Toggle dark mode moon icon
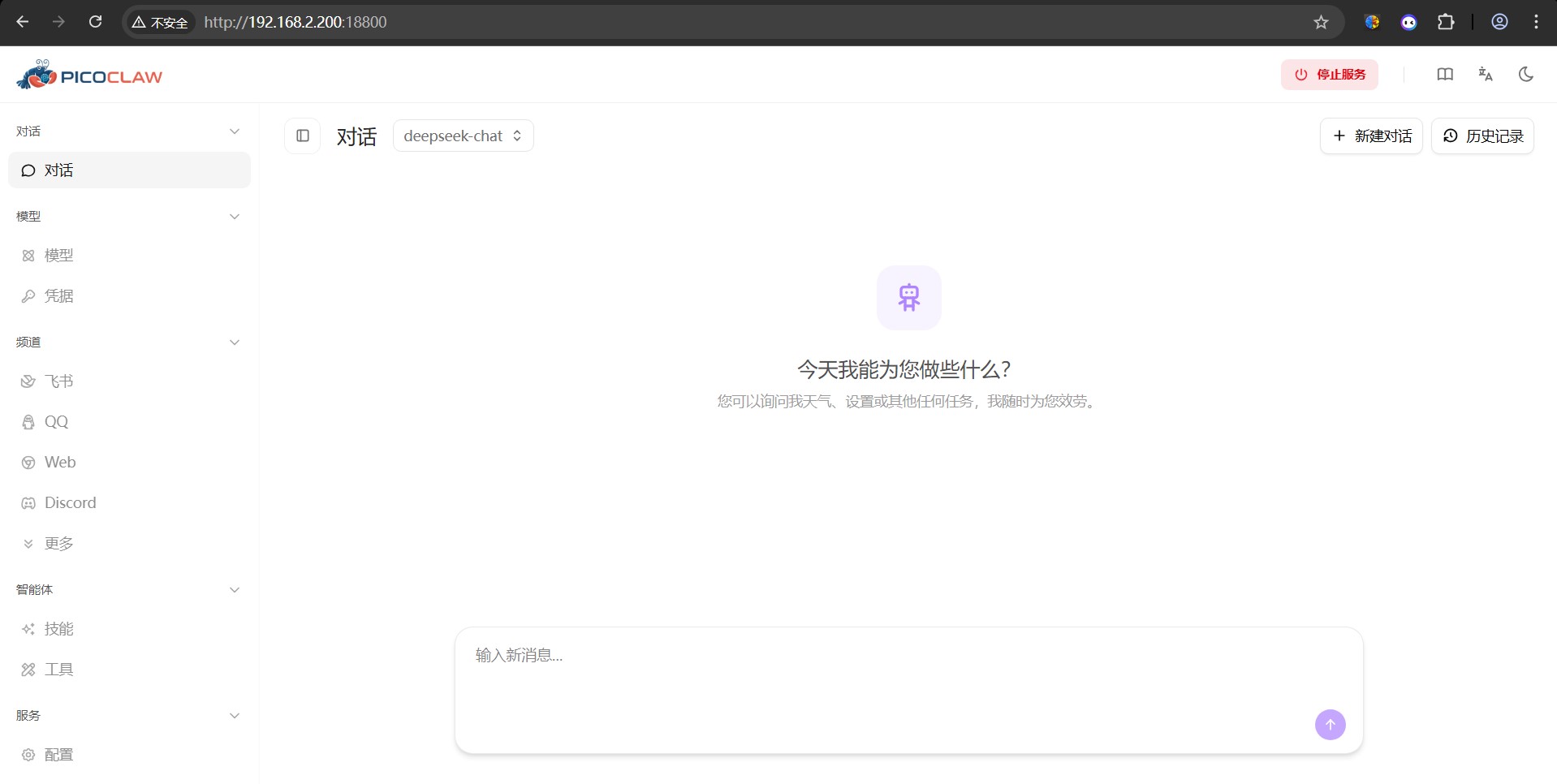The image size is (1557, 784). tap(1526, 75)
